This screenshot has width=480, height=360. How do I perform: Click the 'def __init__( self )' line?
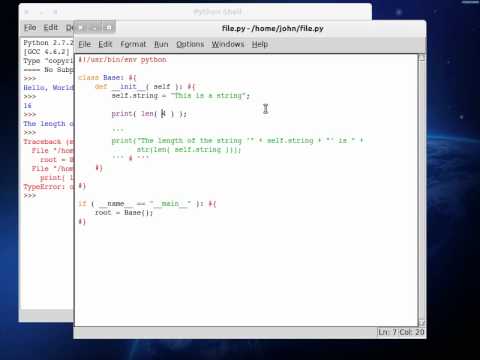[x=145, y=87]
